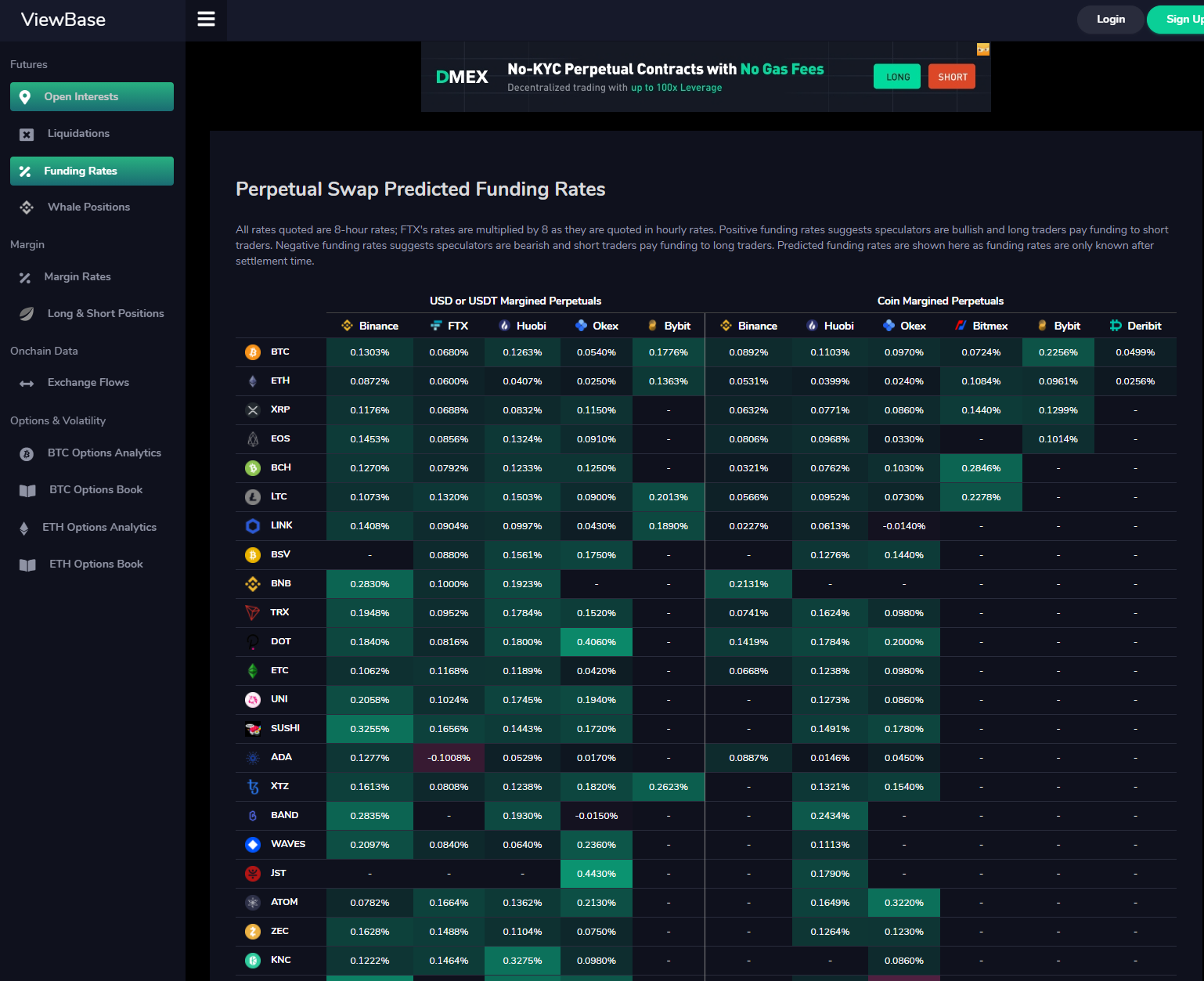Click the TRX coin icon
Image resolution: width=1204 pixels, height=981 pixels.
tap(253, 613)
